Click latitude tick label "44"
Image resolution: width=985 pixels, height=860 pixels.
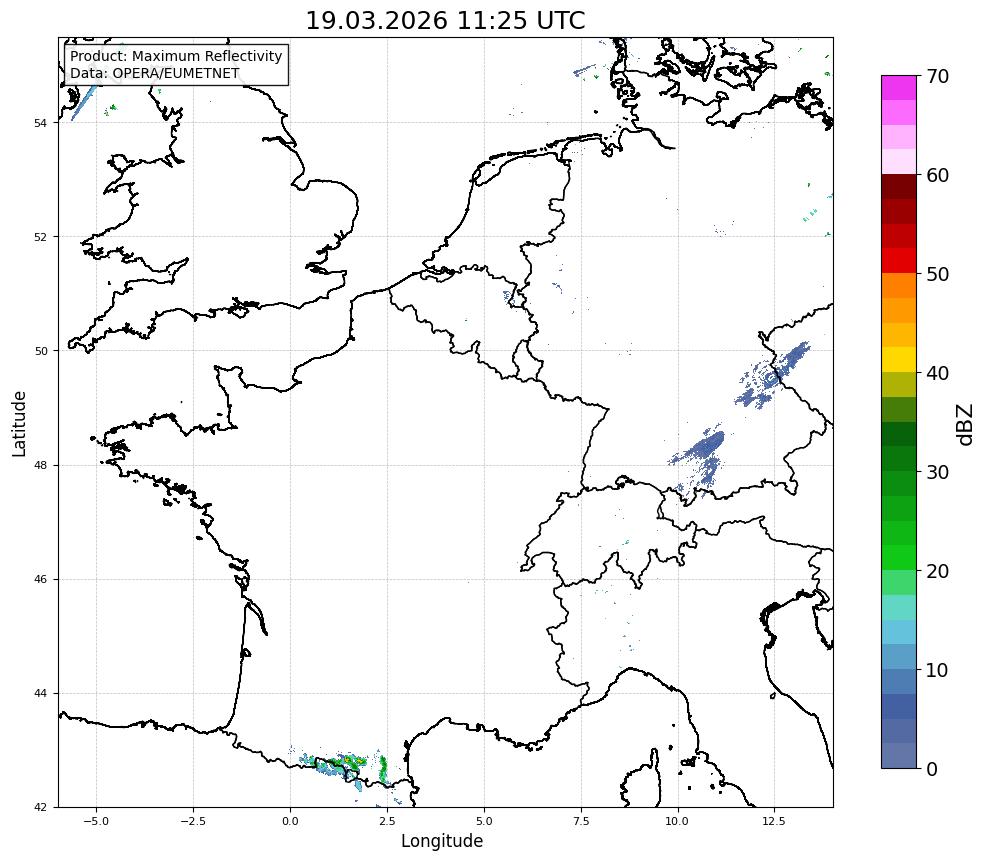40,694
